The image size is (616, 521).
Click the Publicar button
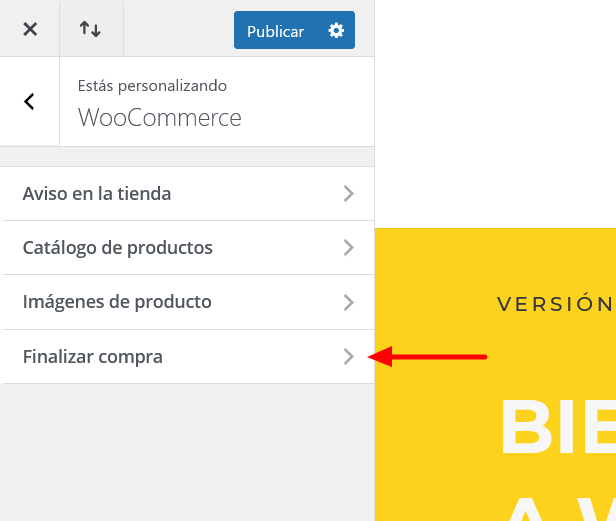[275, 31]
